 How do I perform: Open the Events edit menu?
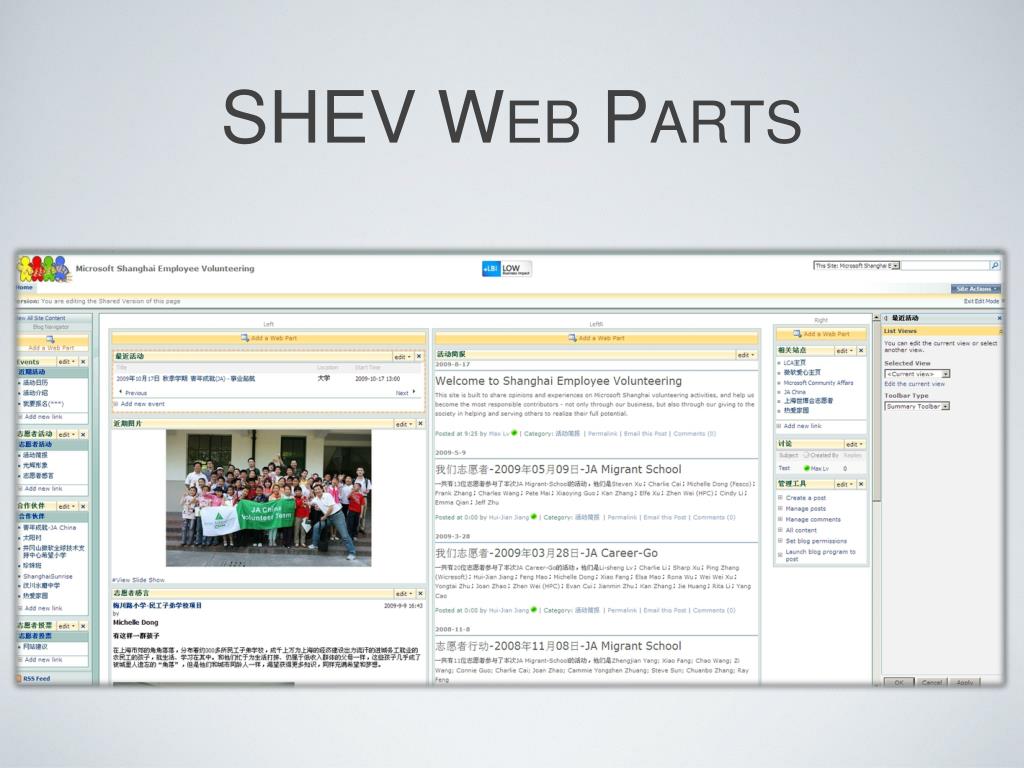(x=66, y=362)
